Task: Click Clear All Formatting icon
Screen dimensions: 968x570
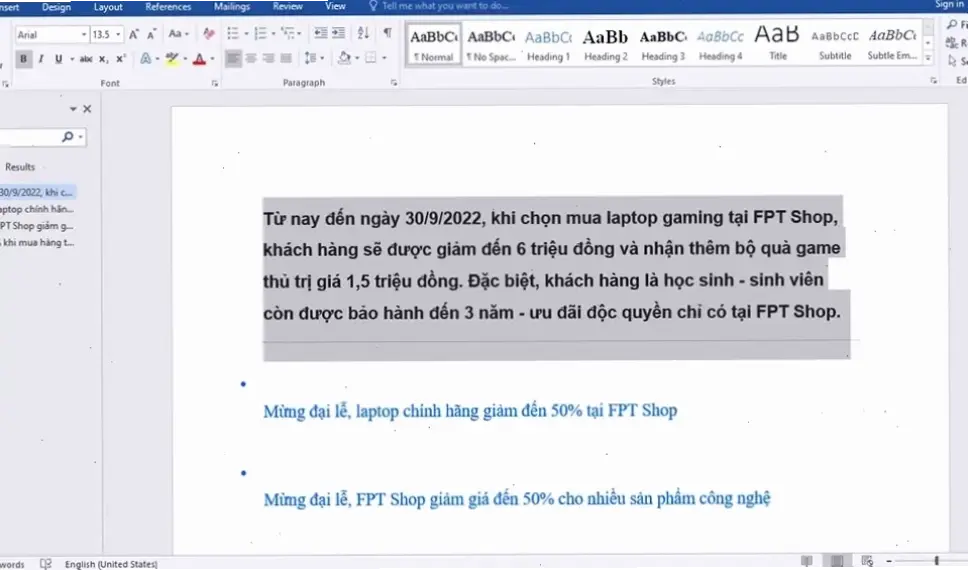Action: coord(209,34)
